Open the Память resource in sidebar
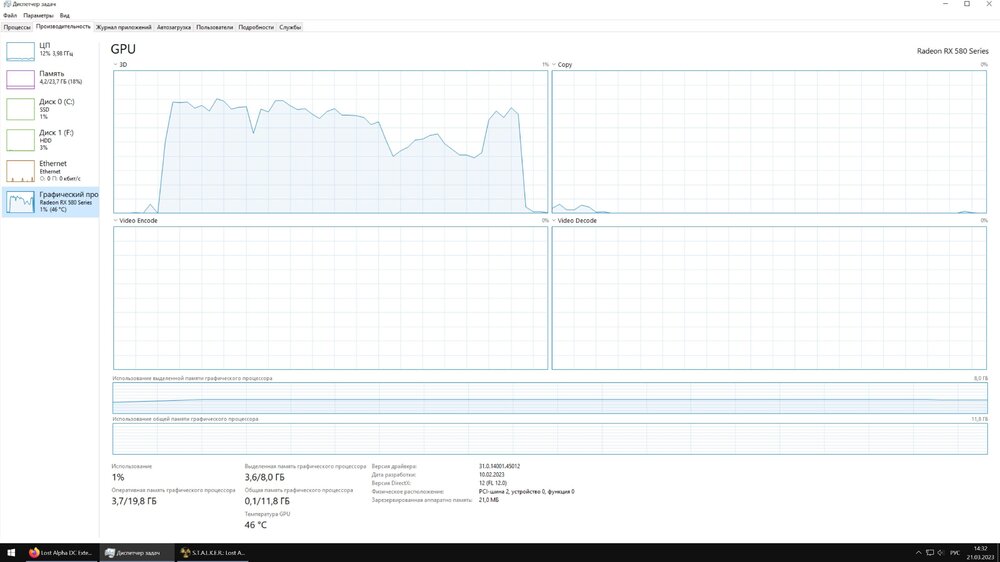This screenshot has width=1000, height=562. [x=50, y=79]
